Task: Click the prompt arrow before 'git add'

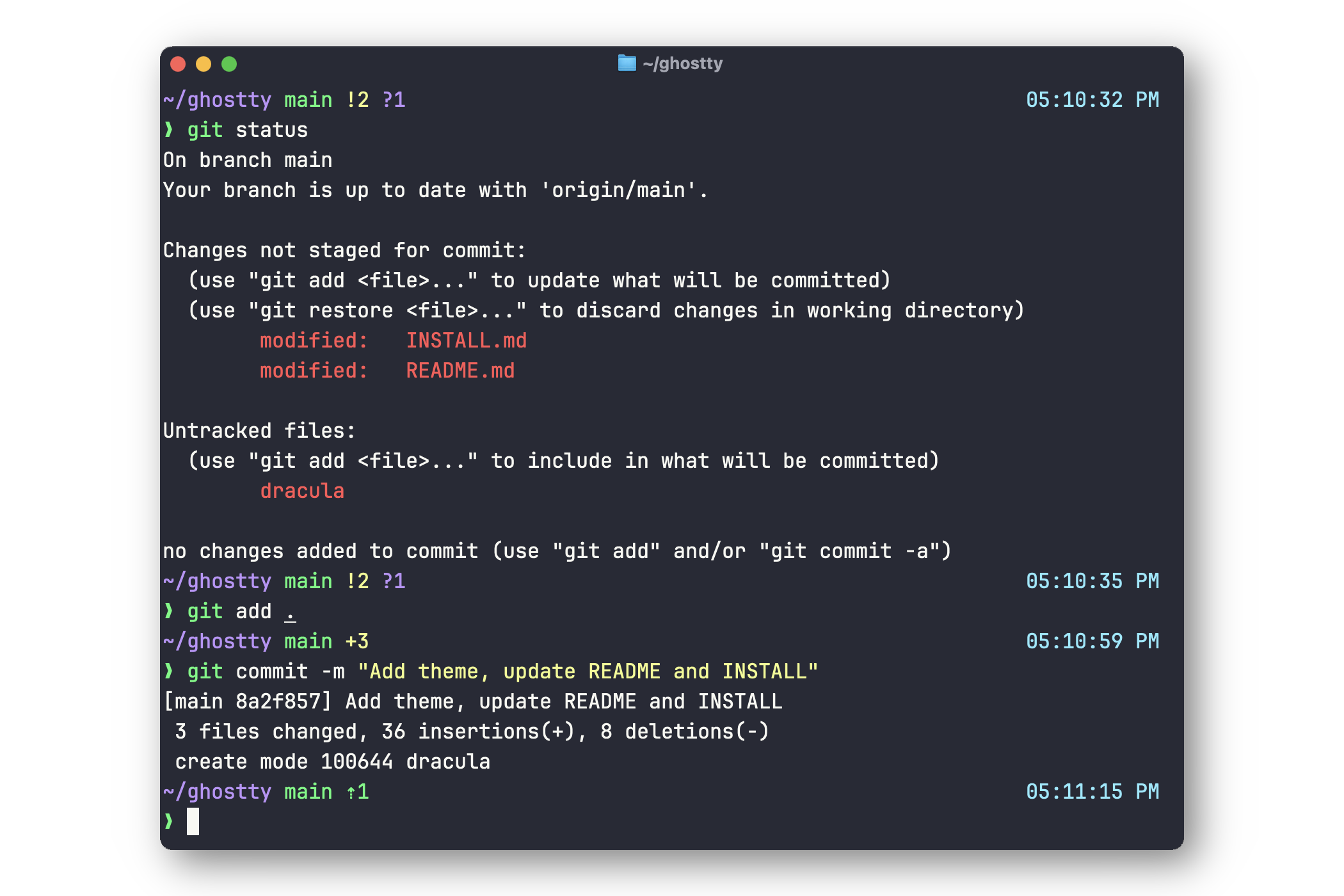Action: coord(169,611)
